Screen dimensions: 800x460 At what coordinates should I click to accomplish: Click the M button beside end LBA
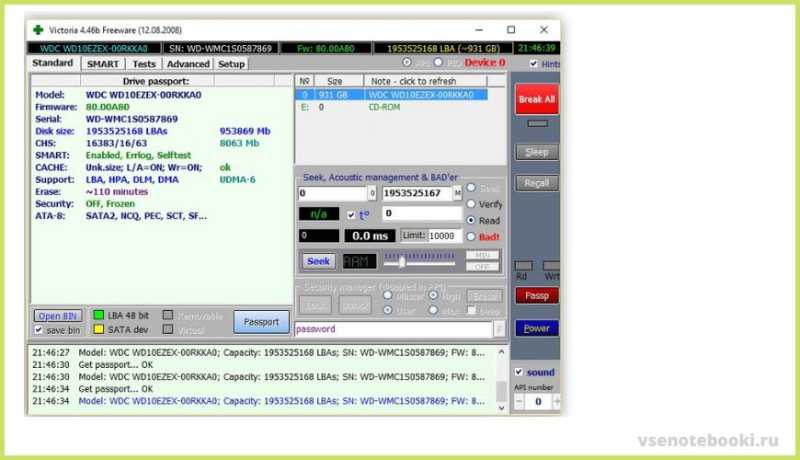pos(457,193)
